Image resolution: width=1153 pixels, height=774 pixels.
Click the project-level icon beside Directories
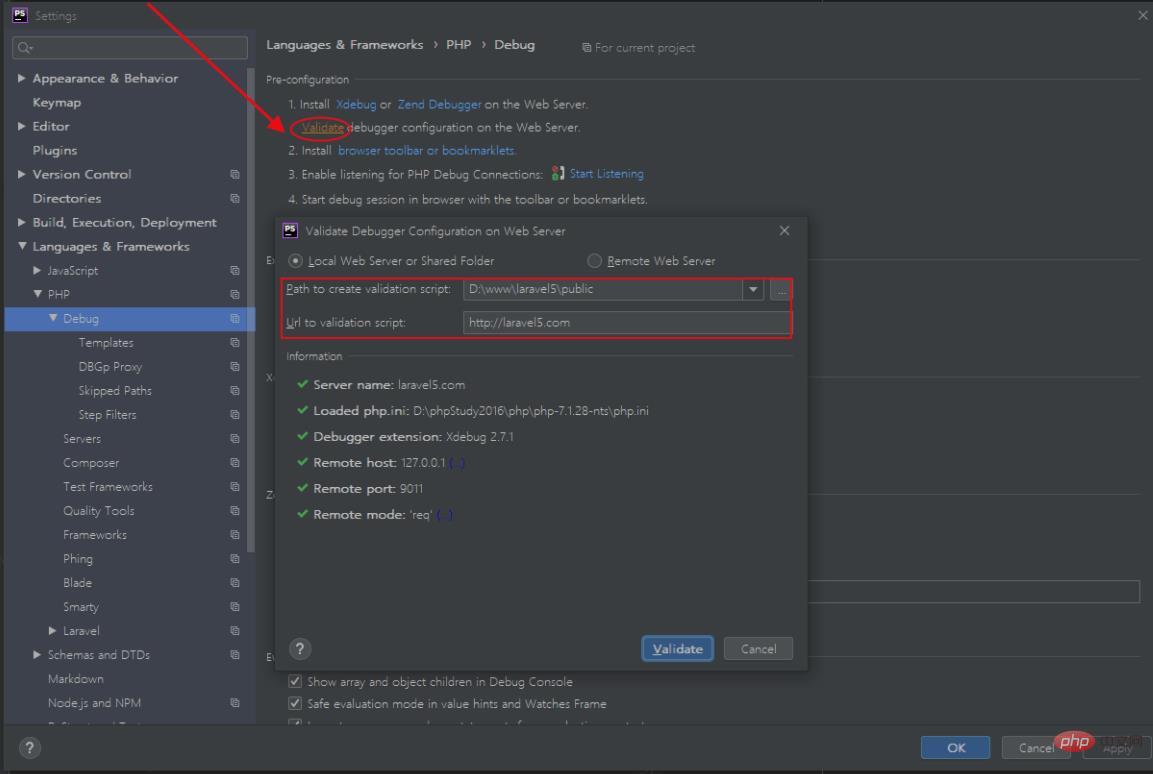pos(235,198)
